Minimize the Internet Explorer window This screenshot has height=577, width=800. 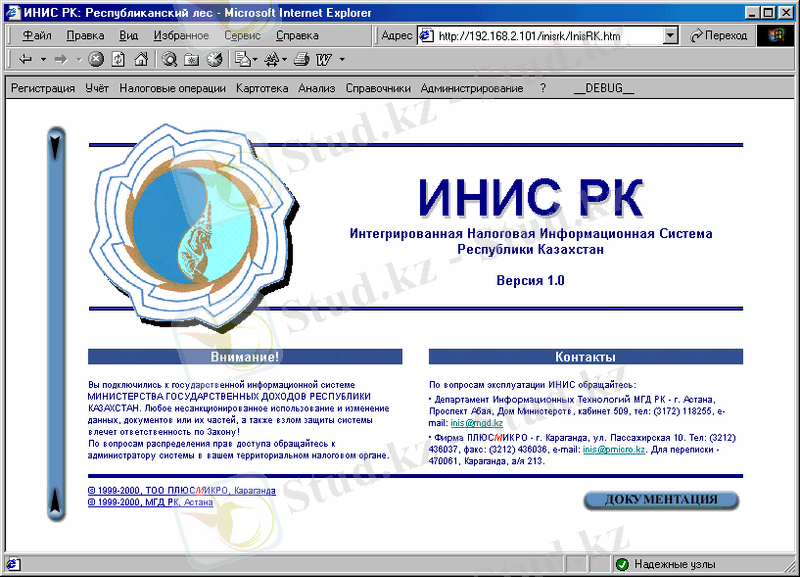coord(751,13)
